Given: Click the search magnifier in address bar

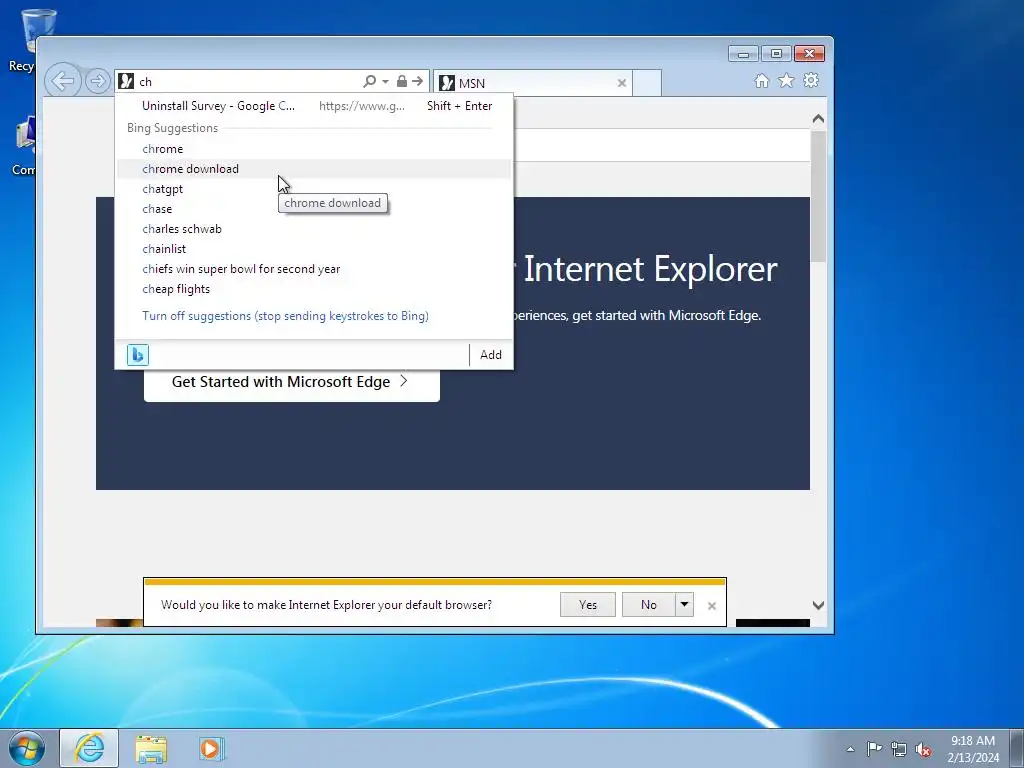Looking at the screenshot, I should [x=370, y=81].
